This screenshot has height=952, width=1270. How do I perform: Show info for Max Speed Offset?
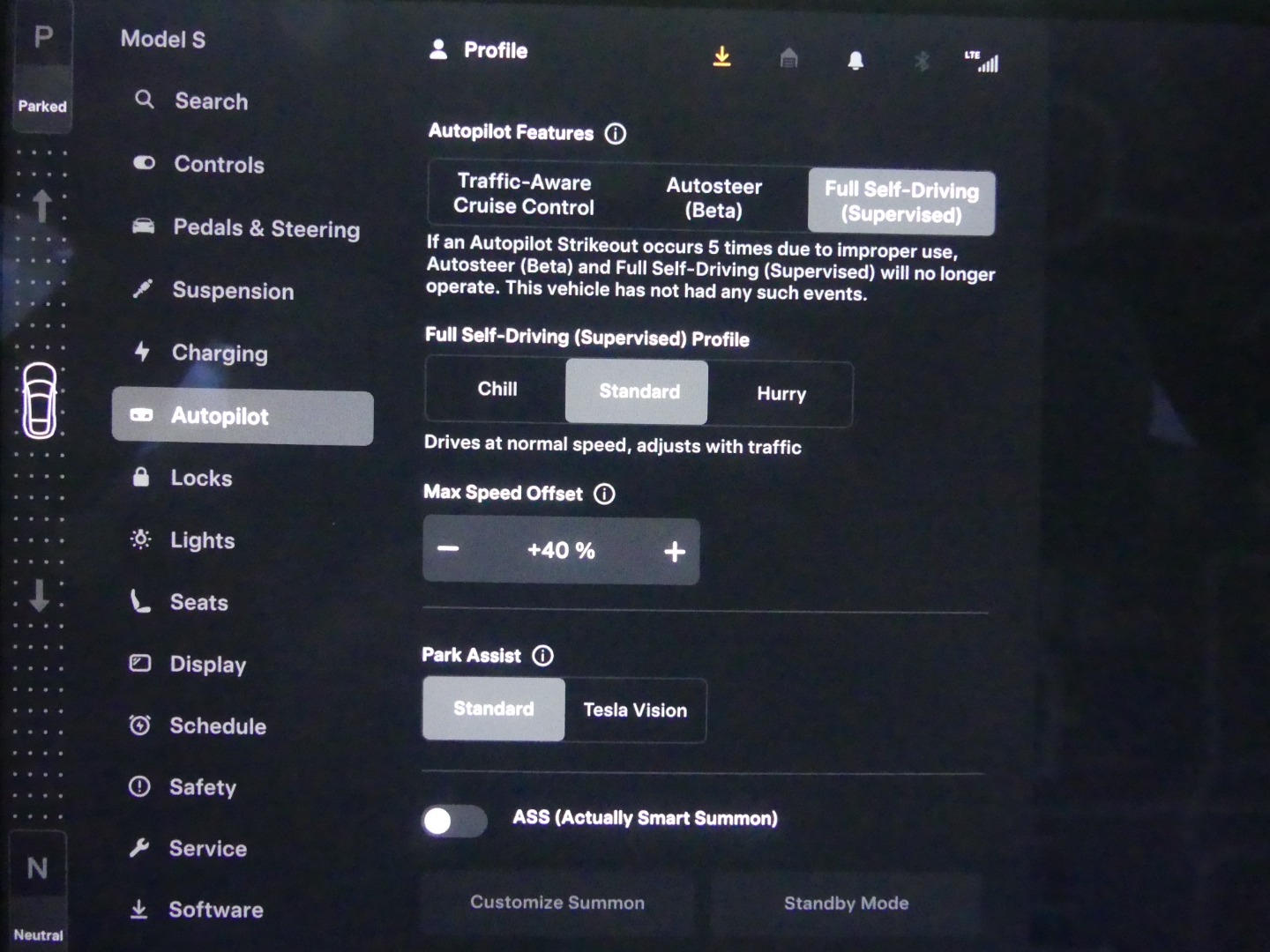click(x=604, y=495)
